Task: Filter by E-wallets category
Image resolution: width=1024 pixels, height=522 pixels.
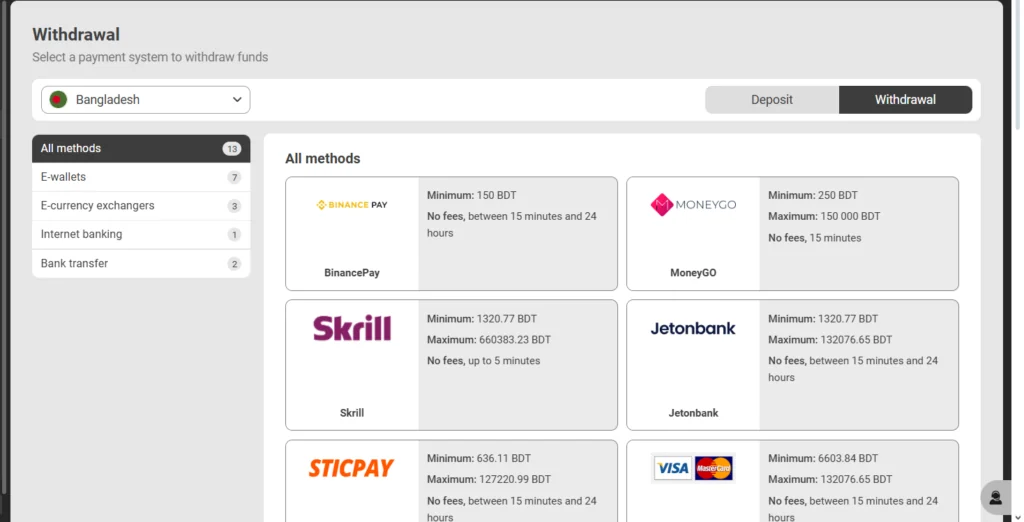Action: [141, 177]
